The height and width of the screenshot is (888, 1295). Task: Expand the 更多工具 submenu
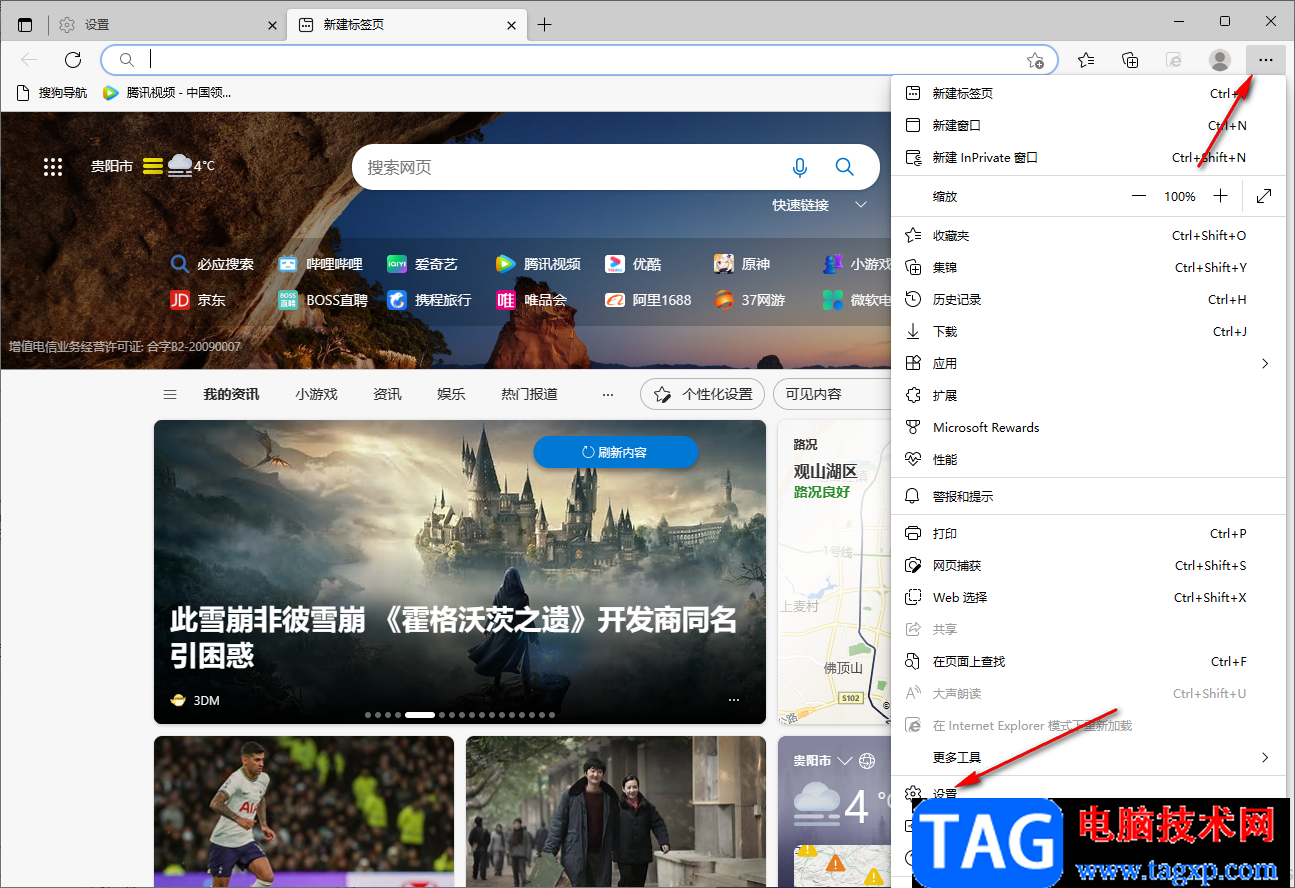(x=1088, y=757)
